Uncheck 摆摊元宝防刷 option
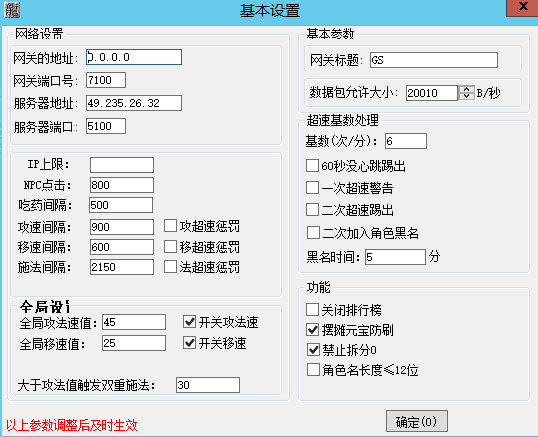 [312, 330]
